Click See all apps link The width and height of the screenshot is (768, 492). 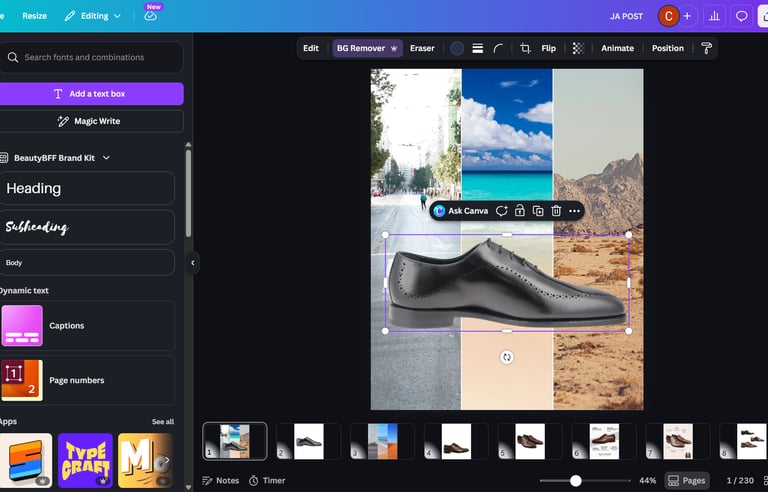[x=163, y=421]
